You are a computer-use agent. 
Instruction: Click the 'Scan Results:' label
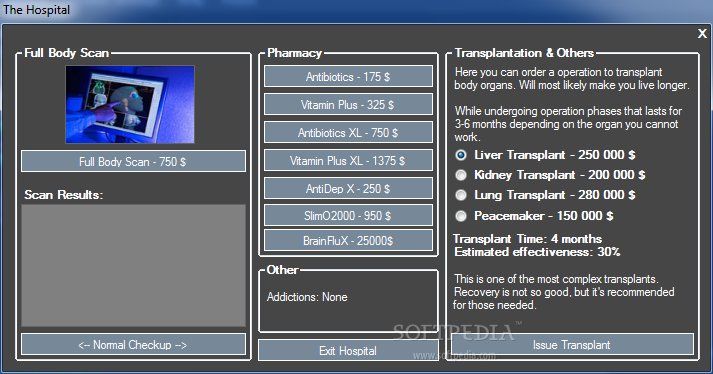click(x=64, y=195)
